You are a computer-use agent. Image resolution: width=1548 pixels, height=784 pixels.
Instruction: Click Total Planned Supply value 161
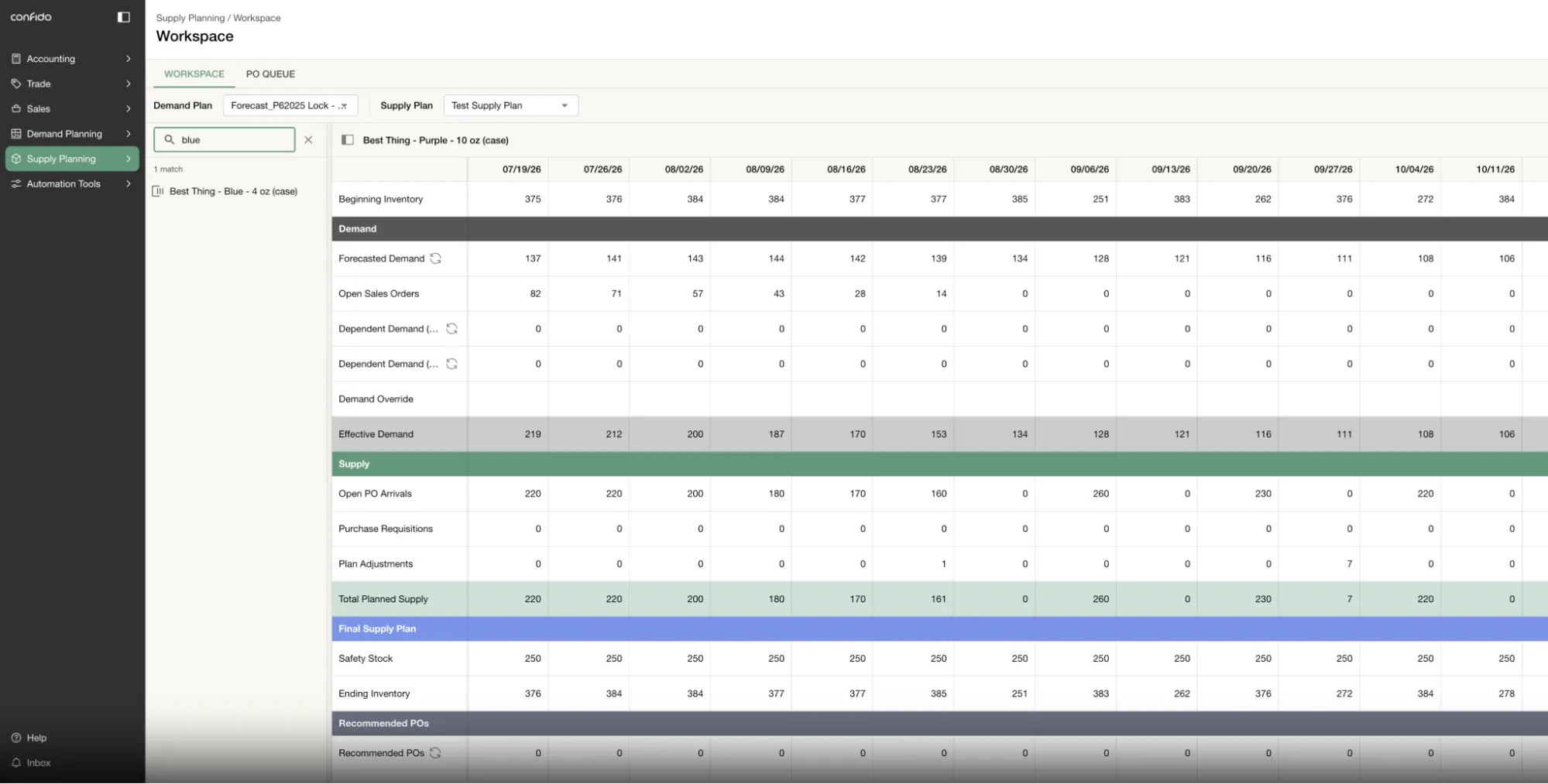point(939,599)
